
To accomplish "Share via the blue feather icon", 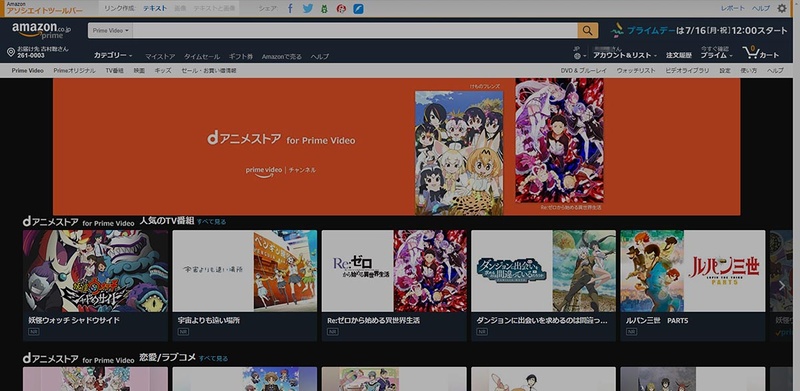I will pos(359,9).
